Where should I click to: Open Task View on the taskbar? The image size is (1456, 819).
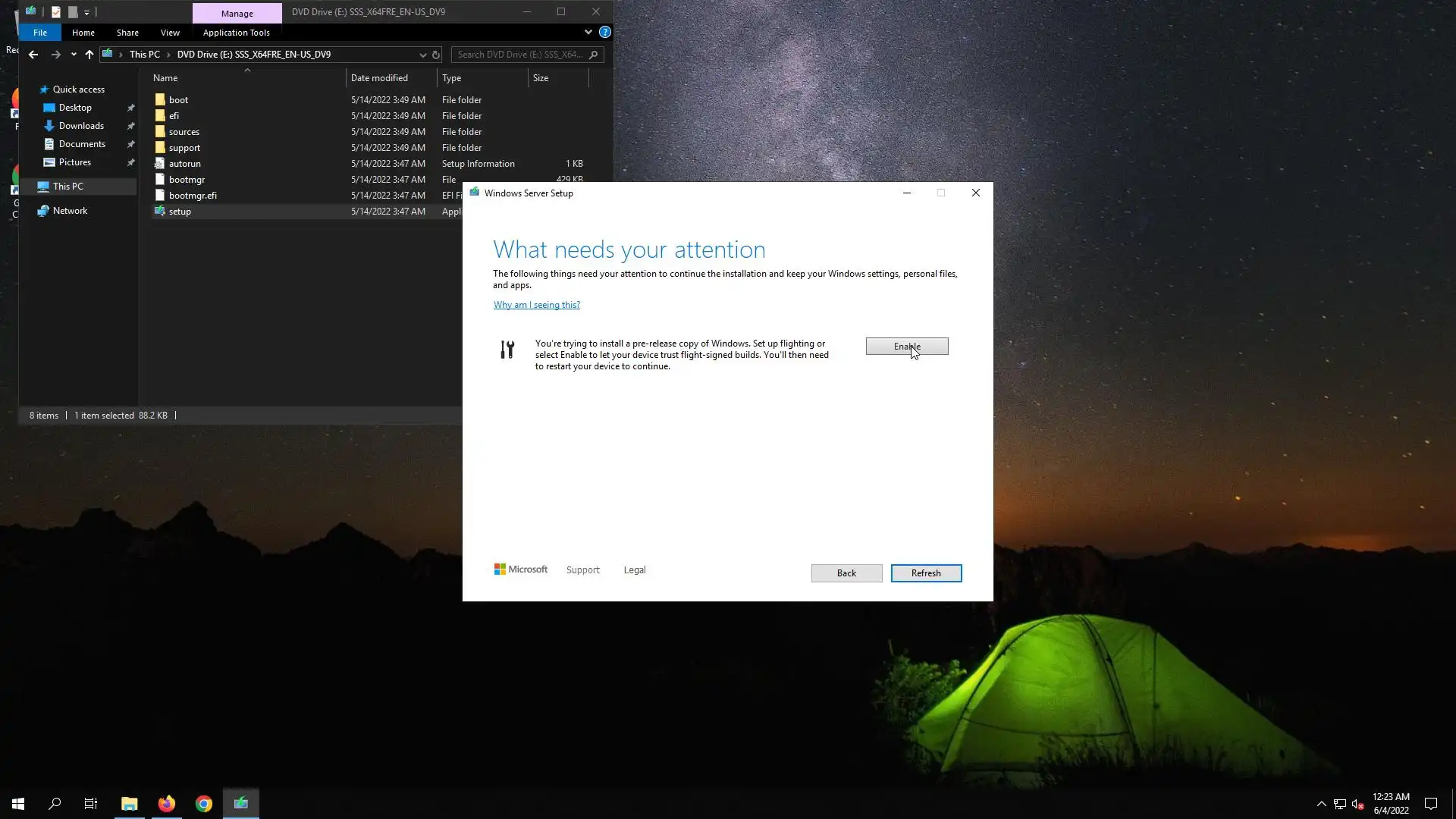91,804
